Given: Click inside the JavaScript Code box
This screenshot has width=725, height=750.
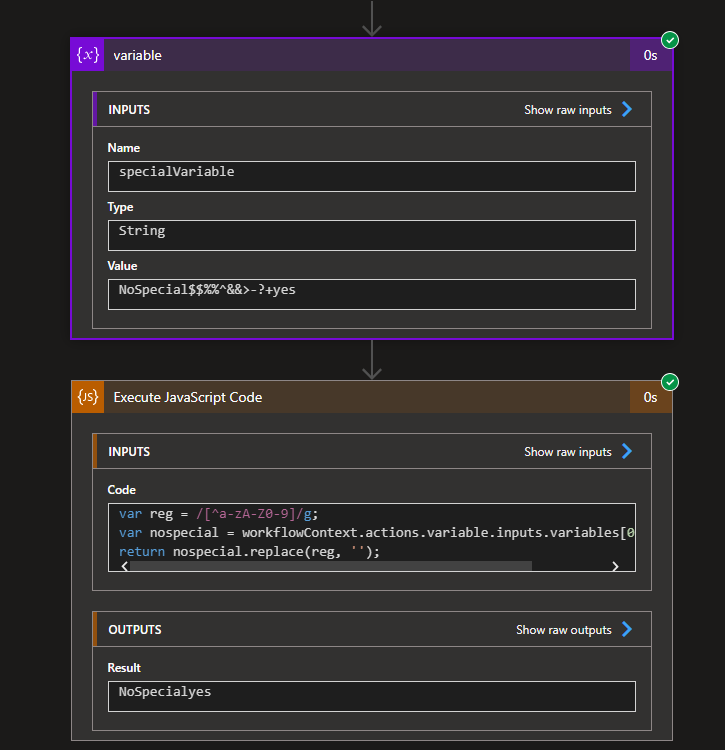Looking at the screenshot, I should click(x=372, y=537).
